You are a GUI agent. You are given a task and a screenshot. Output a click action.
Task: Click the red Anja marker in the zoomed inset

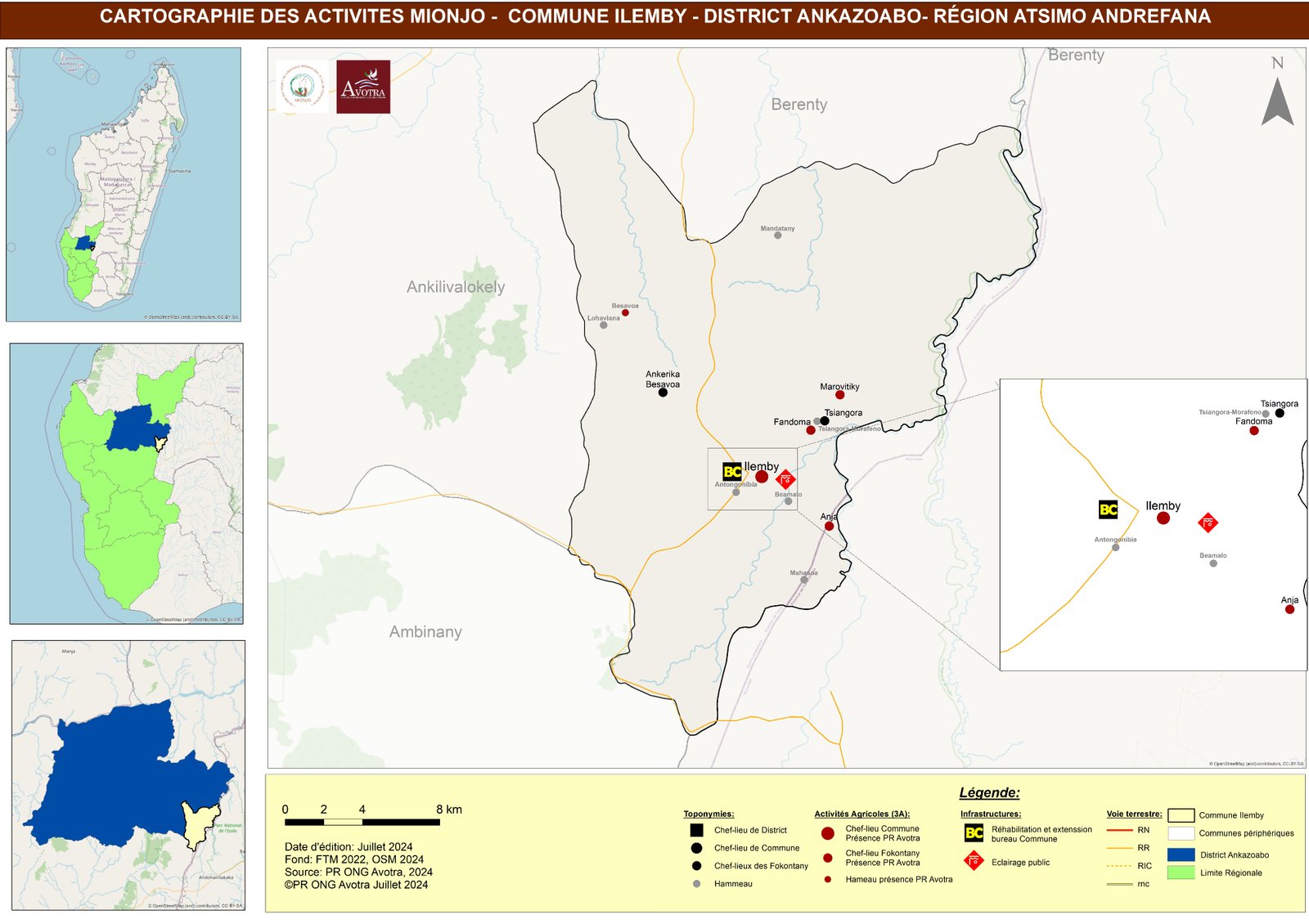[1289, 609]
